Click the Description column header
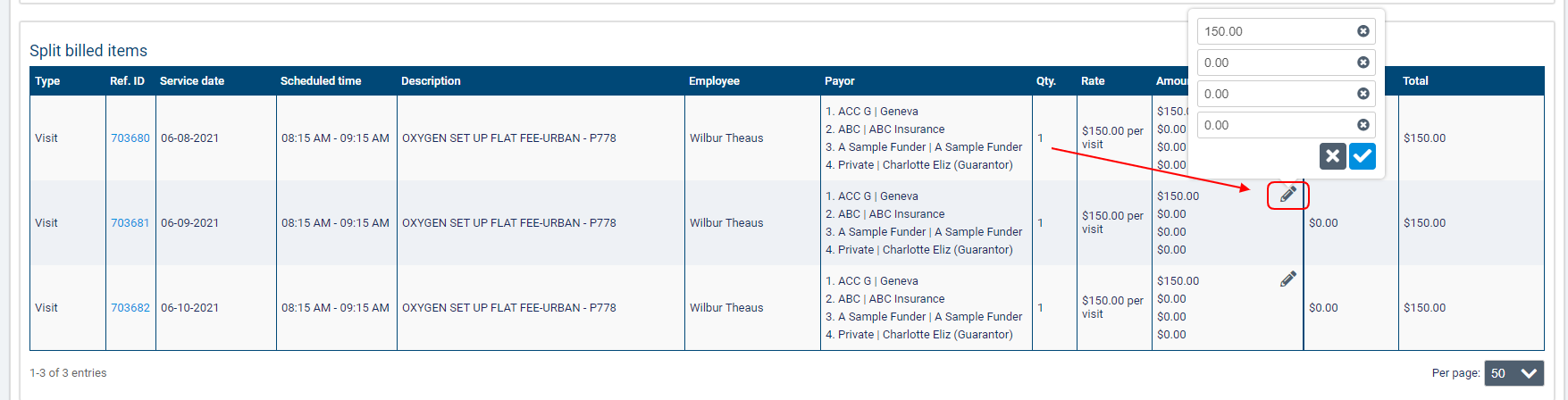Screen dimensions: 1568x400 pyautogui.click(x=431, y=81)
